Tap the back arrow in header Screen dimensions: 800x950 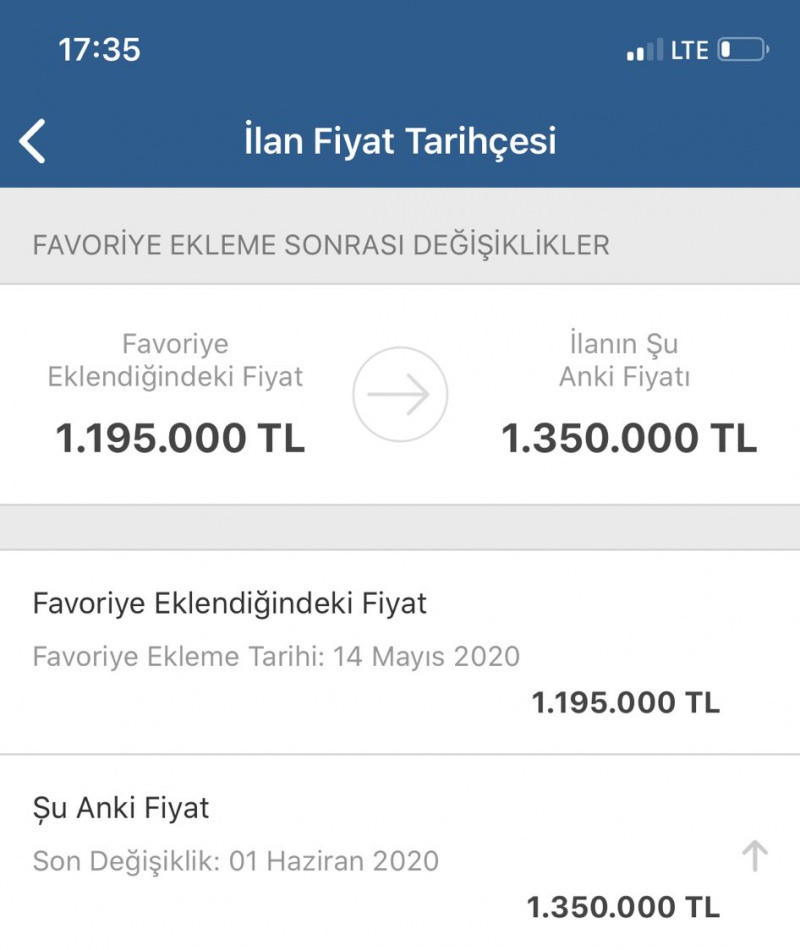tap(32, 141)
